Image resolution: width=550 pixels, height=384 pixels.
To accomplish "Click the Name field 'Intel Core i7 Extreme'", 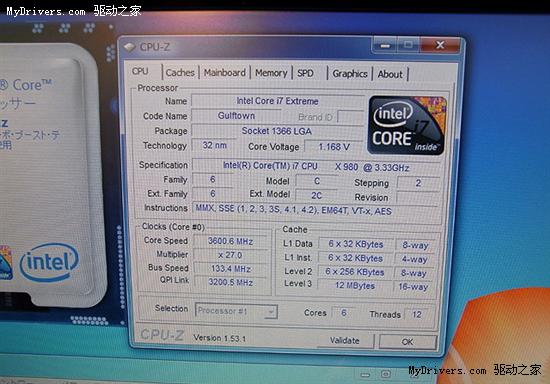I will (277, 101).
